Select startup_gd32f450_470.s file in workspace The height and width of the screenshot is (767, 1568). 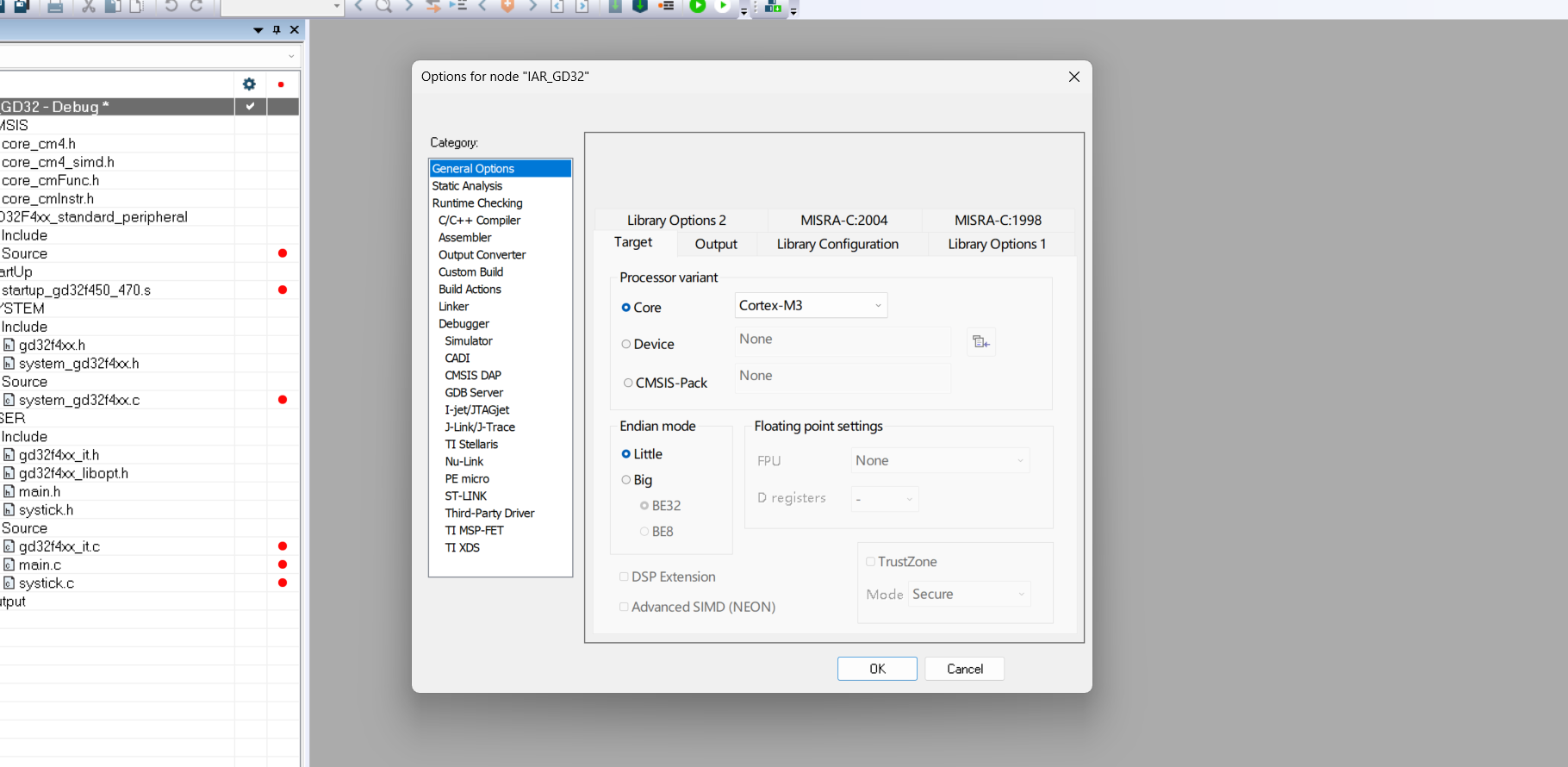(x=76, y=290)
